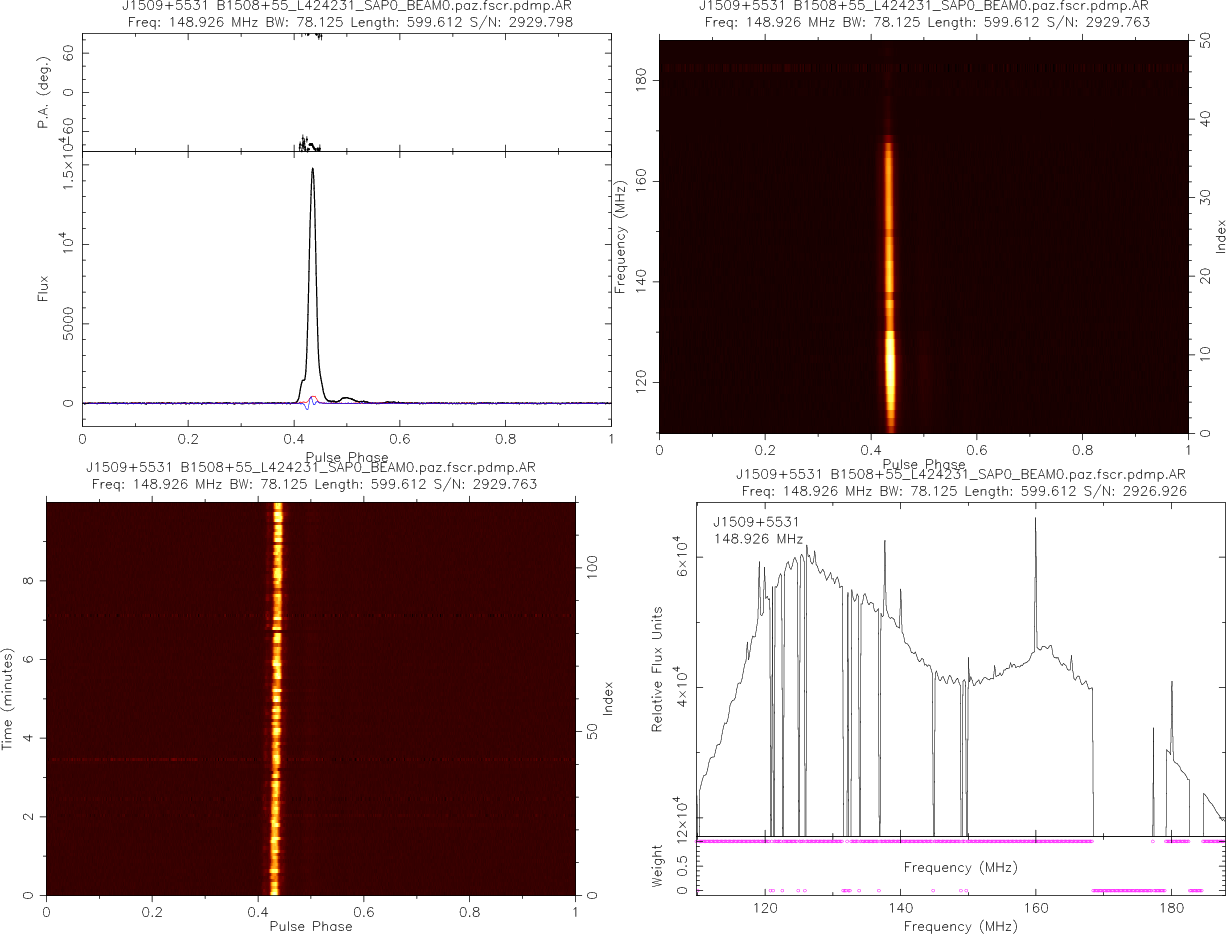Click the bright pulse stripe in time heatmap

click(x=277, y=700)
